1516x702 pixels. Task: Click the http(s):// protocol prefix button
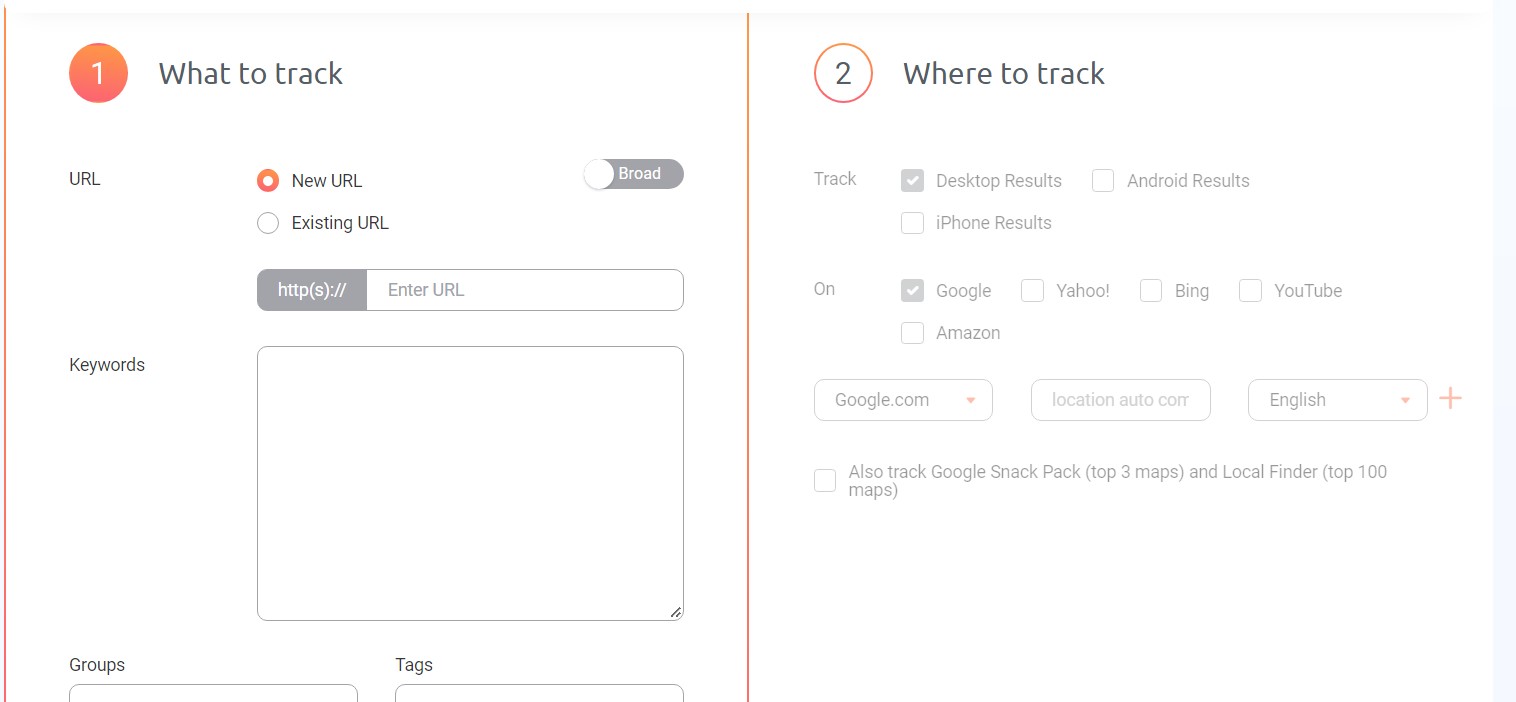pyautogui.click(x=312, y=290)
